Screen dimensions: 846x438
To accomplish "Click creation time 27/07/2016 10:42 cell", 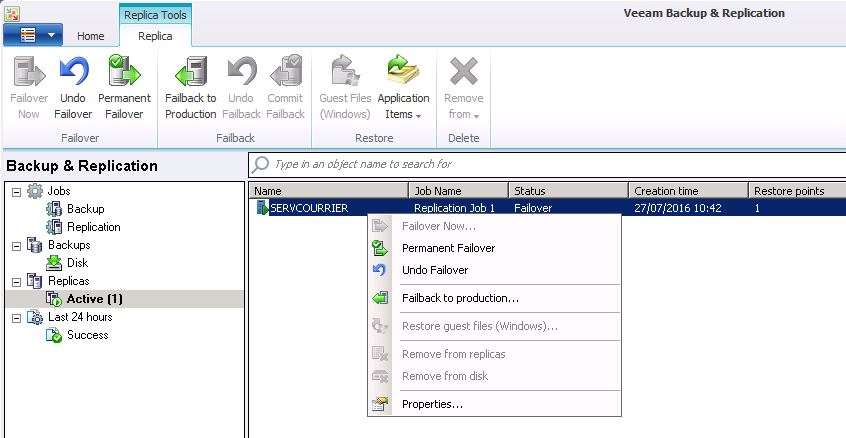I will (x=678, y=208).
